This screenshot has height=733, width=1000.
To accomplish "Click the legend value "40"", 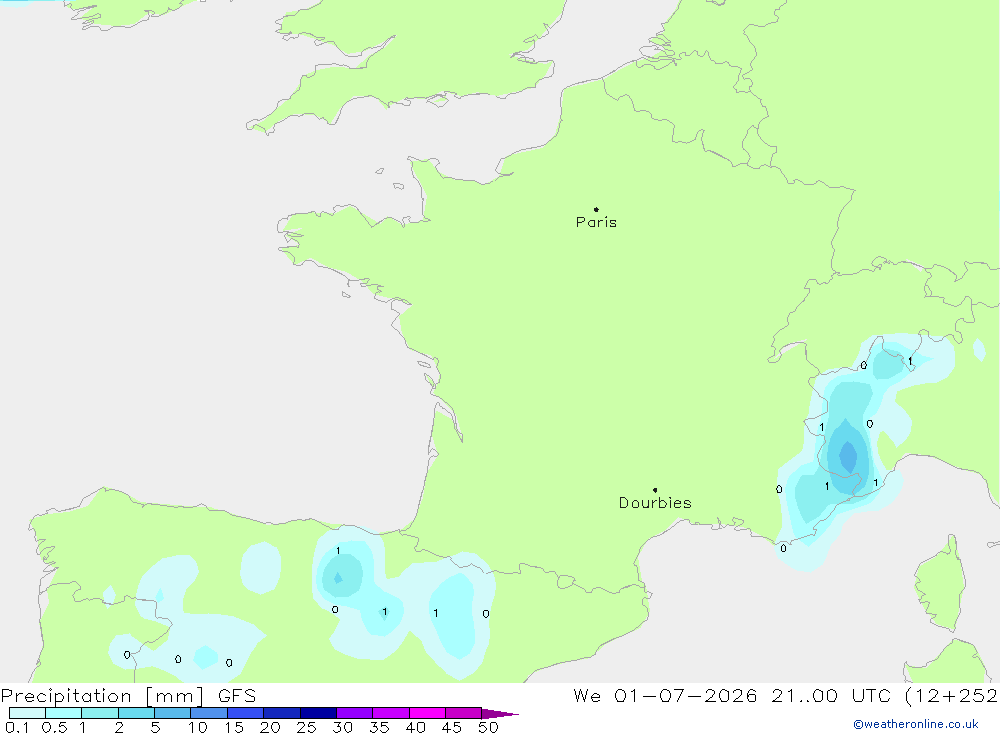I will pyautogui.click(x=416, y=727).
